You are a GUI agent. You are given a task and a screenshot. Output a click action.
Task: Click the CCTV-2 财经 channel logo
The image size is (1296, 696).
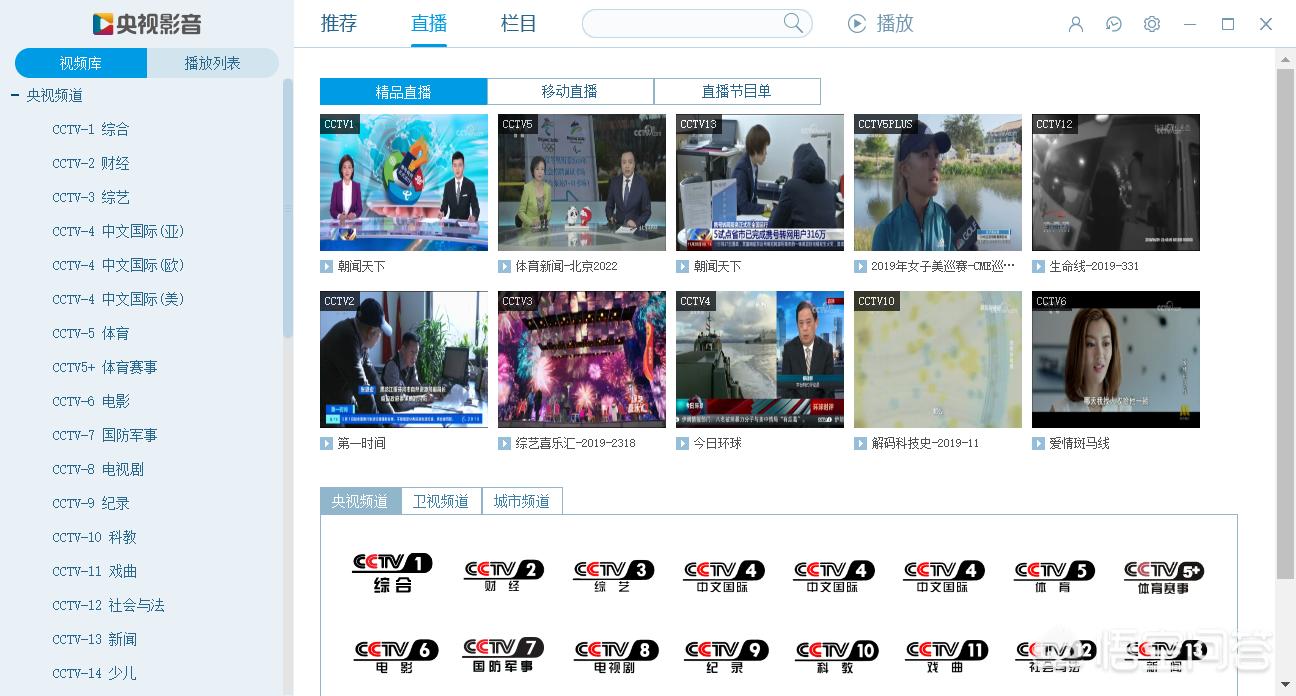point(503,575)
